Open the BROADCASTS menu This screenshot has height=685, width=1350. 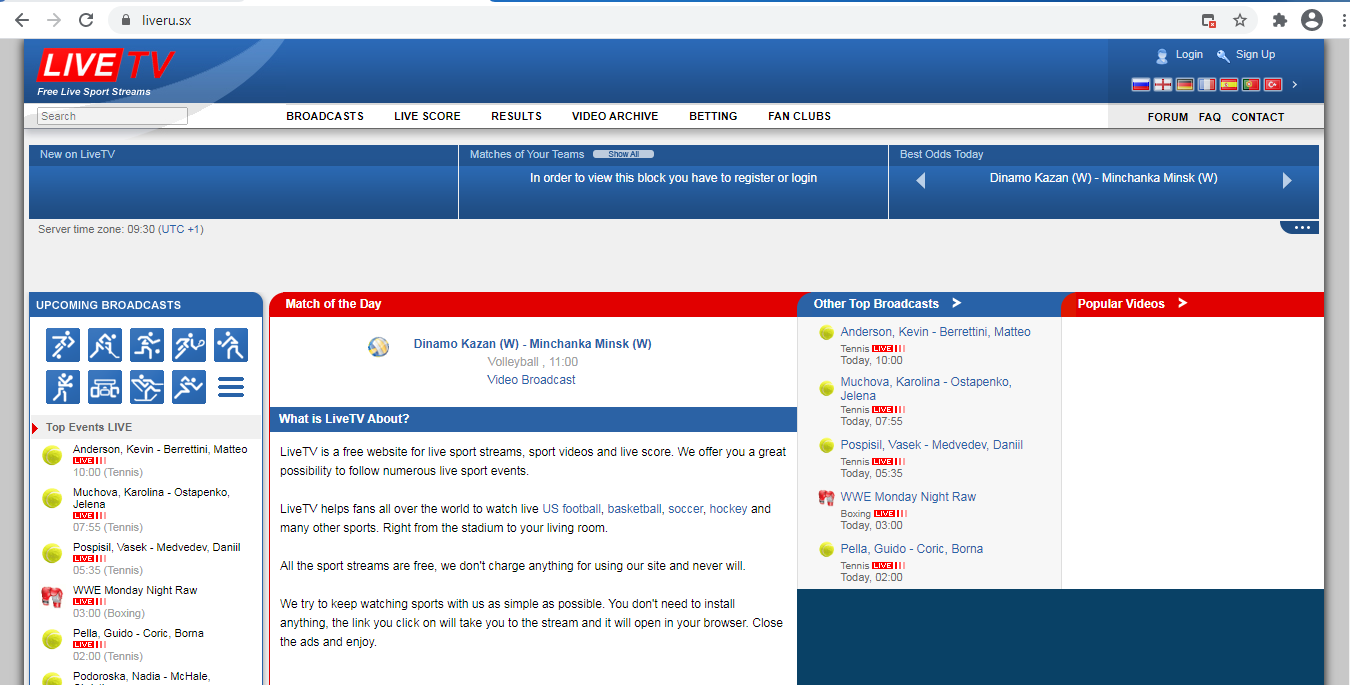tap(325, 116)
